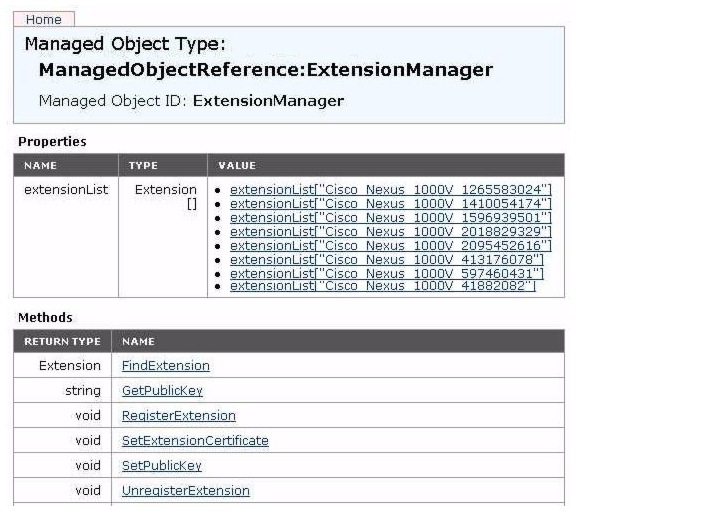The height and width of the screenshot is (519, 713).
Task: Click the RETURN TYPE column header
Action: (62, 341)
